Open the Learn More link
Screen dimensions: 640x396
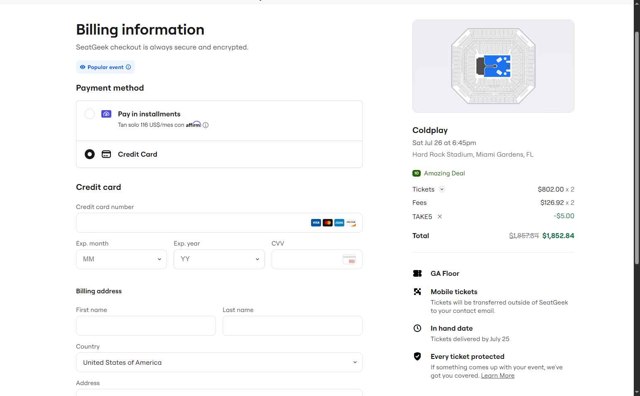click(x=498, y=376)
